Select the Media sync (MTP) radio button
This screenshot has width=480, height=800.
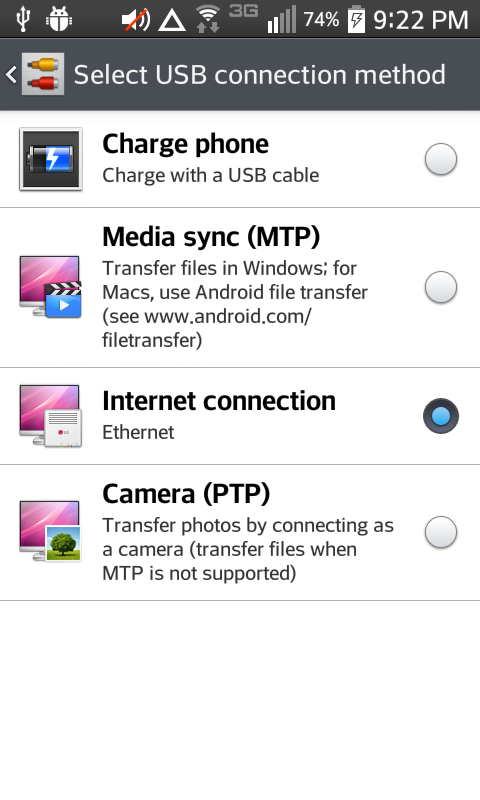441,287
